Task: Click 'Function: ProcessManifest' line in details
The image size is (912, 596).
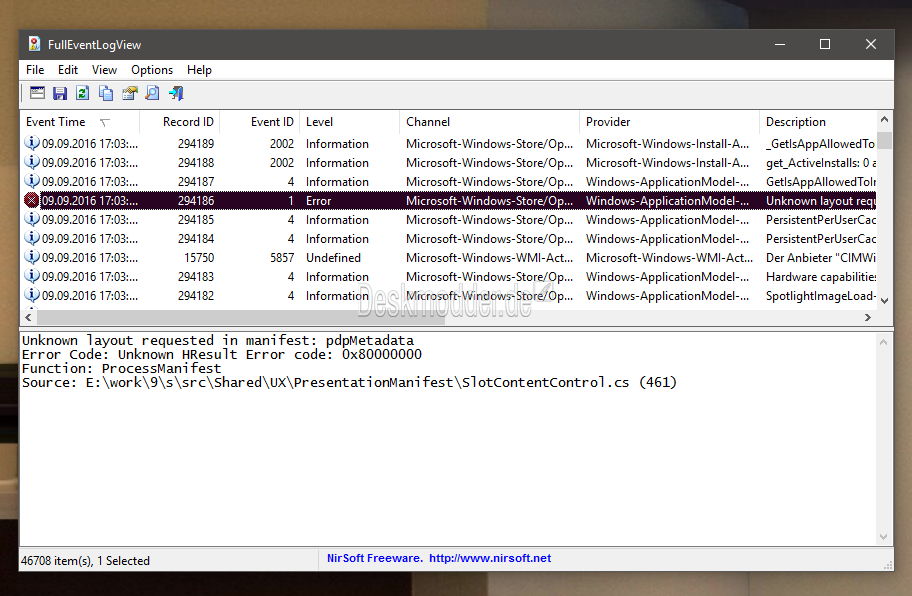Action: click(121, 369)
